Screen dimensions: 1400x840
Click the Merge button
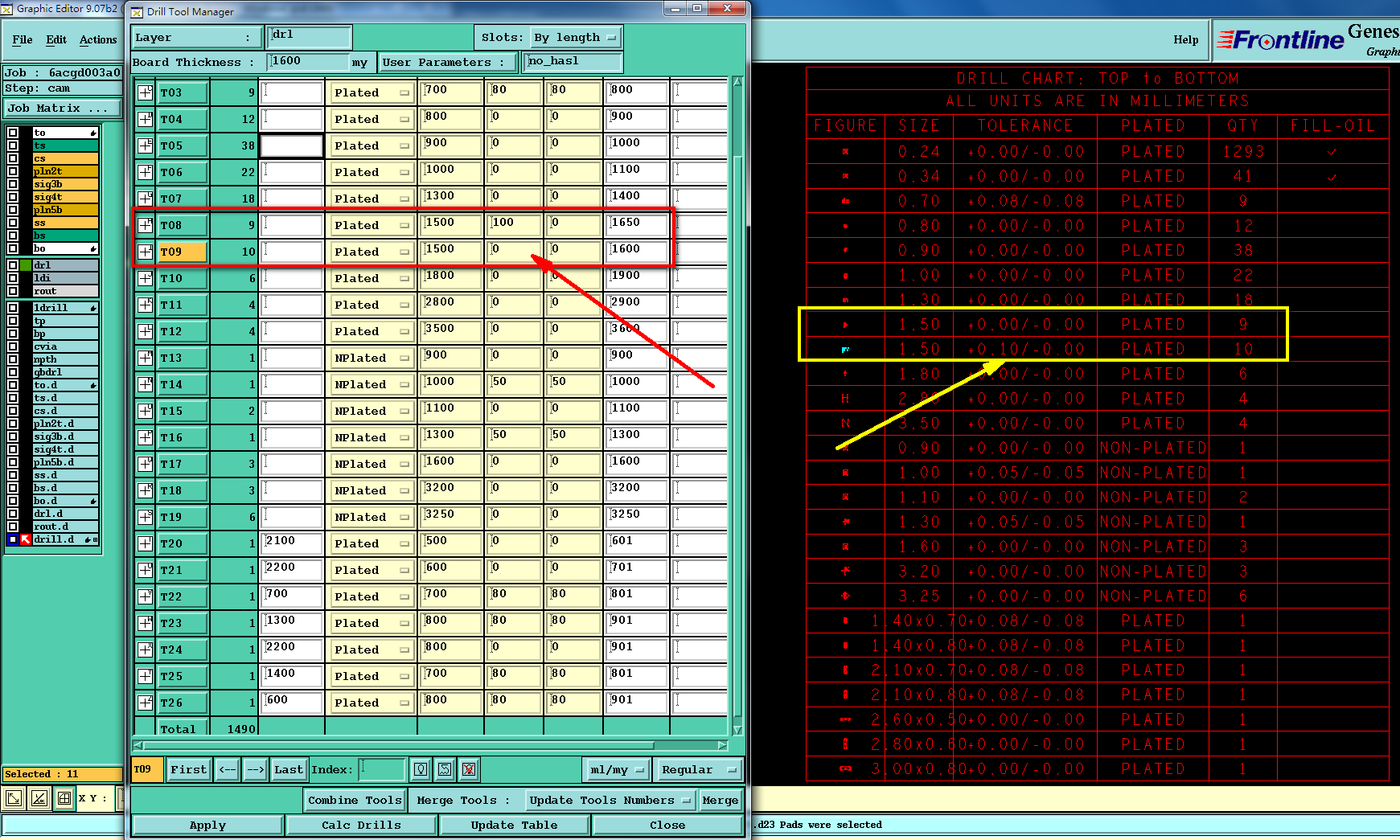(x=720, y=801)
